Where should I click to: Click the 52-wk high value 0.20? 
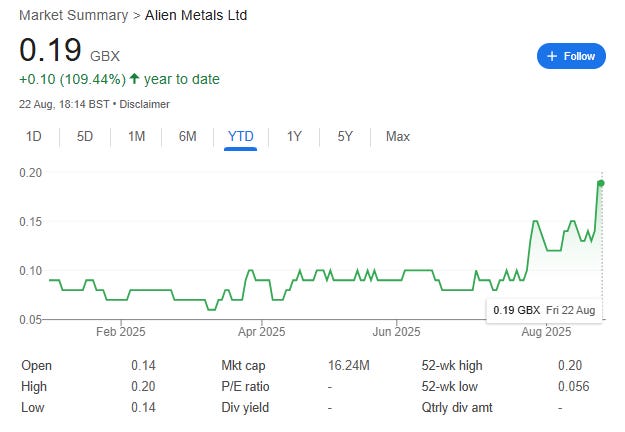[x=570, y=365]
